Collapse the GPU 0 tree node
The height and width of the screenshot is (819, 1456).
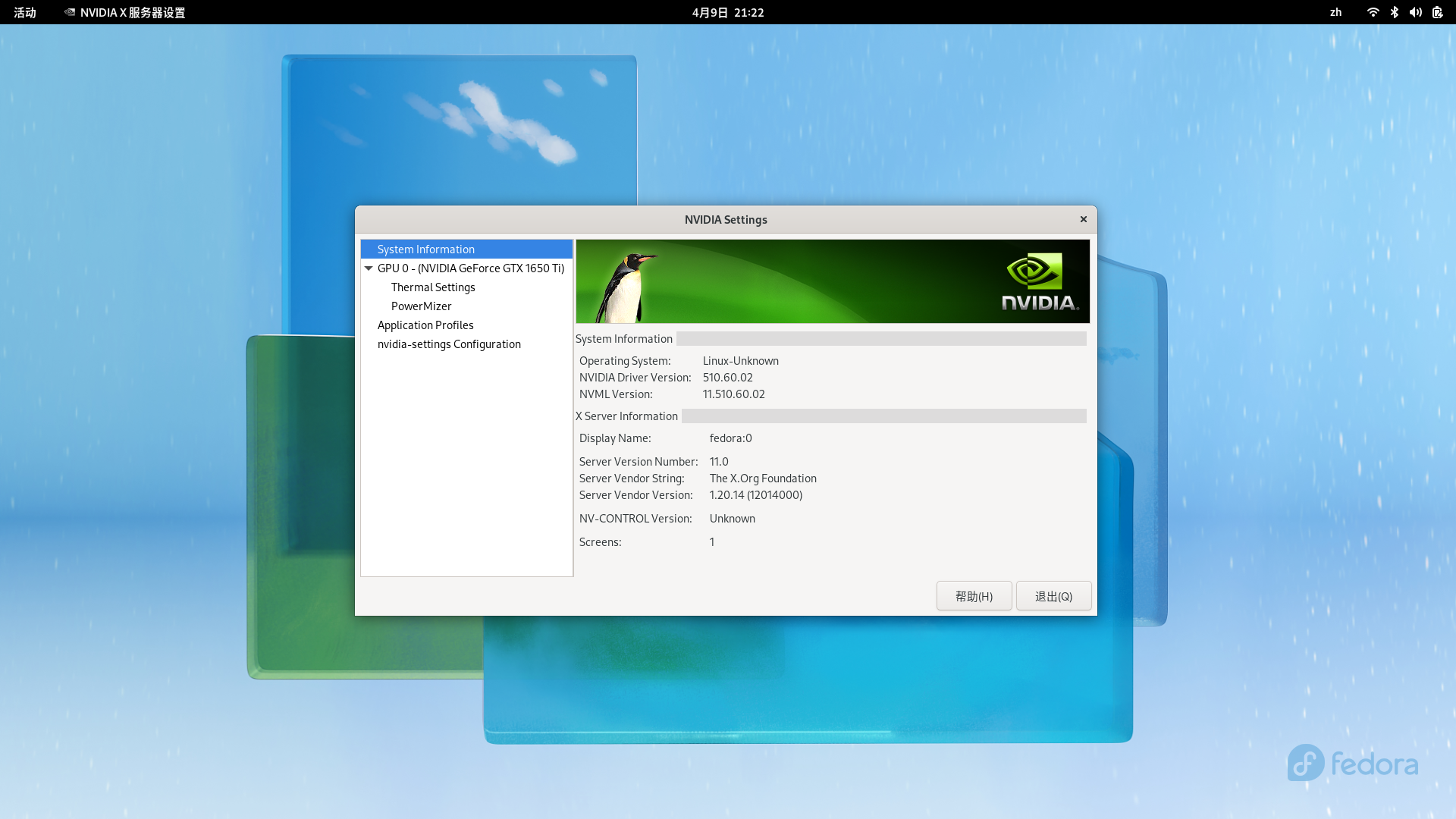pos(369,268)
